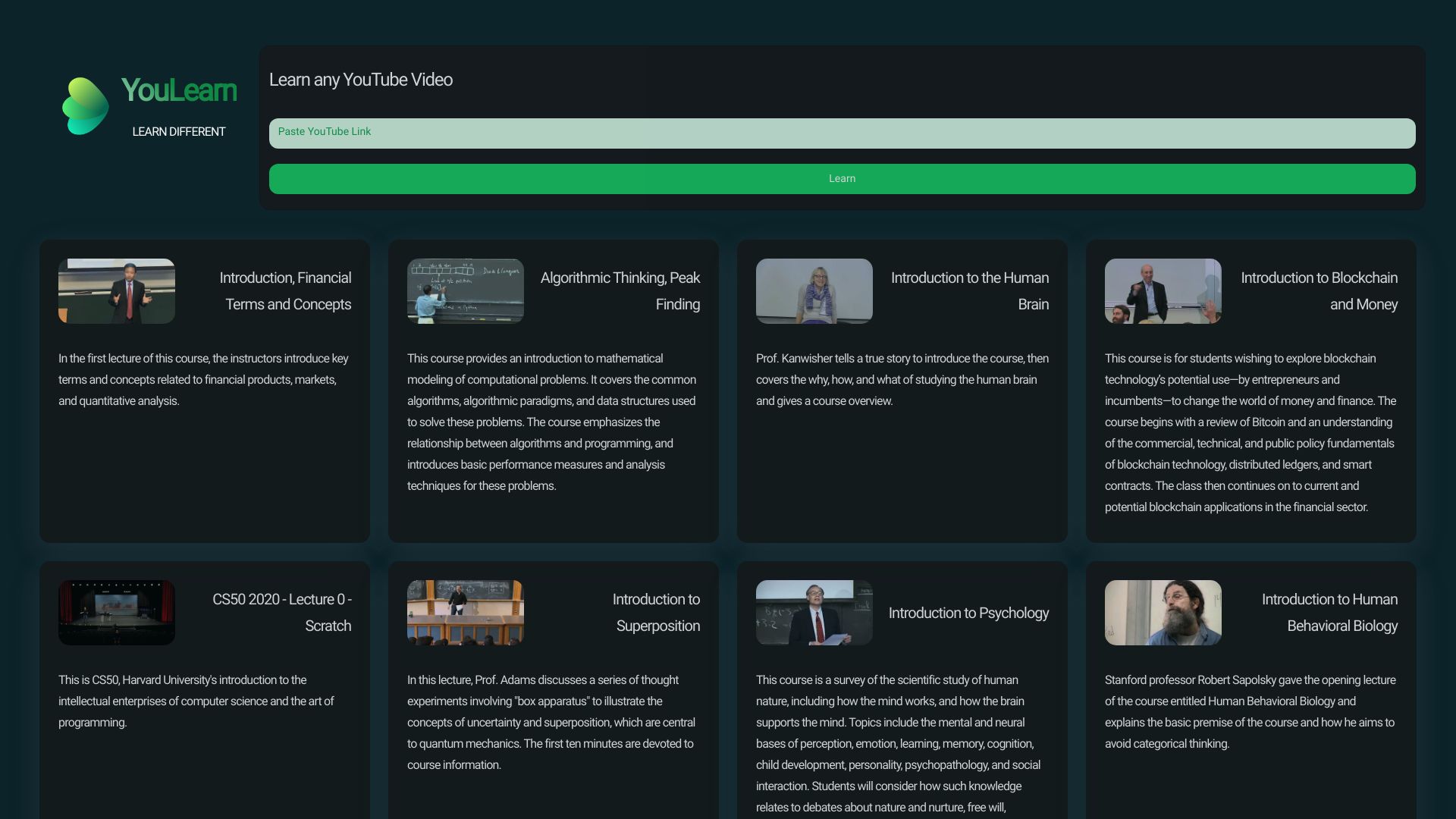Click the LEARN DIFFERENT tagline
The image size is (1456, 819).
point(178,131)
